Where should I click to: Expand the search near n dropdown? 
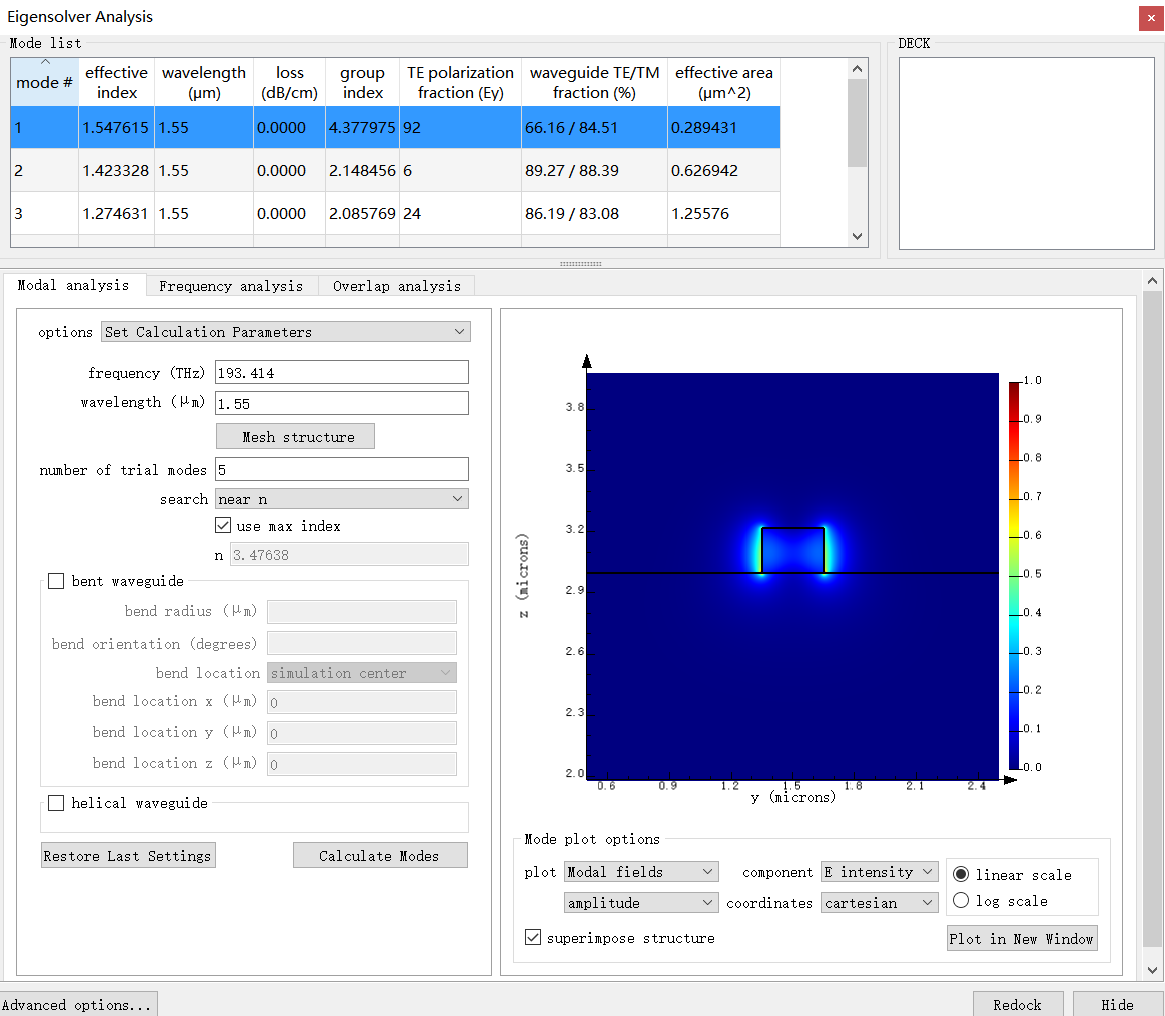[x=341, y=499]
